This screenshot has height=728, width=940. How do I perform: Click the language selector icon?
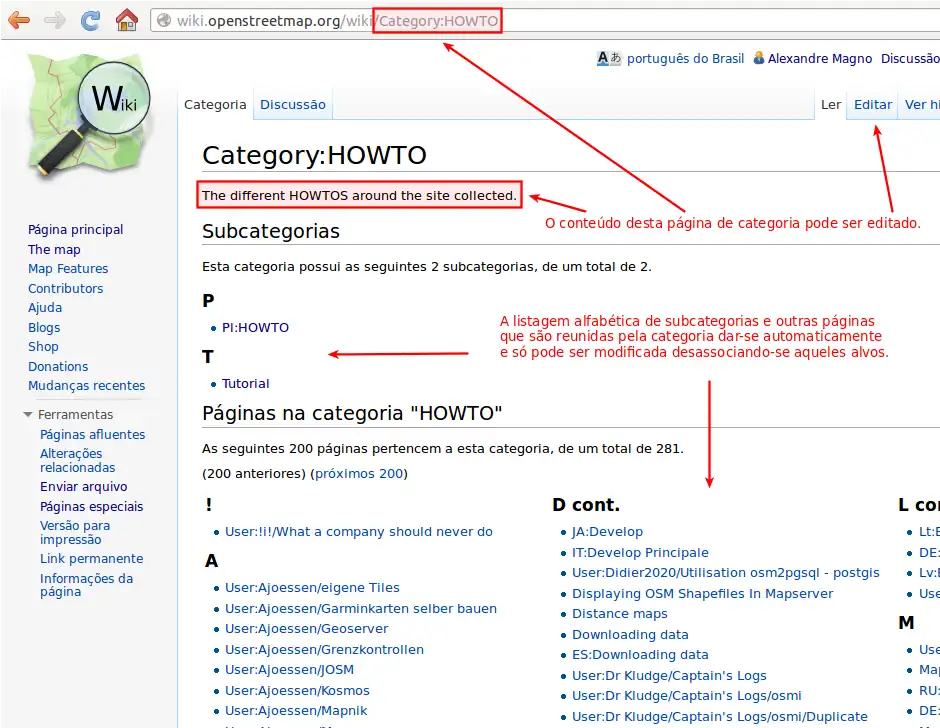coord(609,59)
